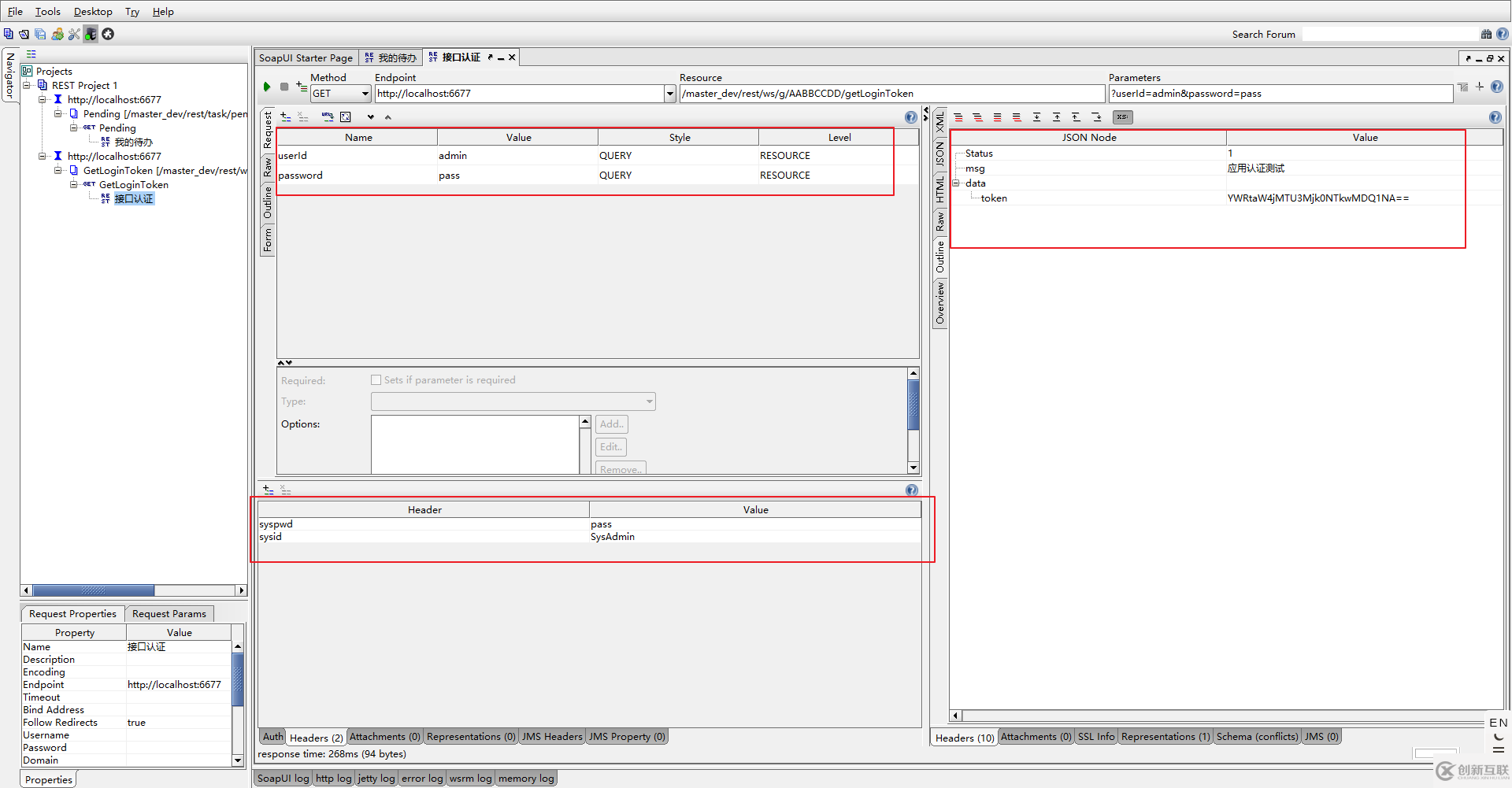The image size is (1512, 788).
Task: Click the move parameter down arrow
Action: click(370, 117)
